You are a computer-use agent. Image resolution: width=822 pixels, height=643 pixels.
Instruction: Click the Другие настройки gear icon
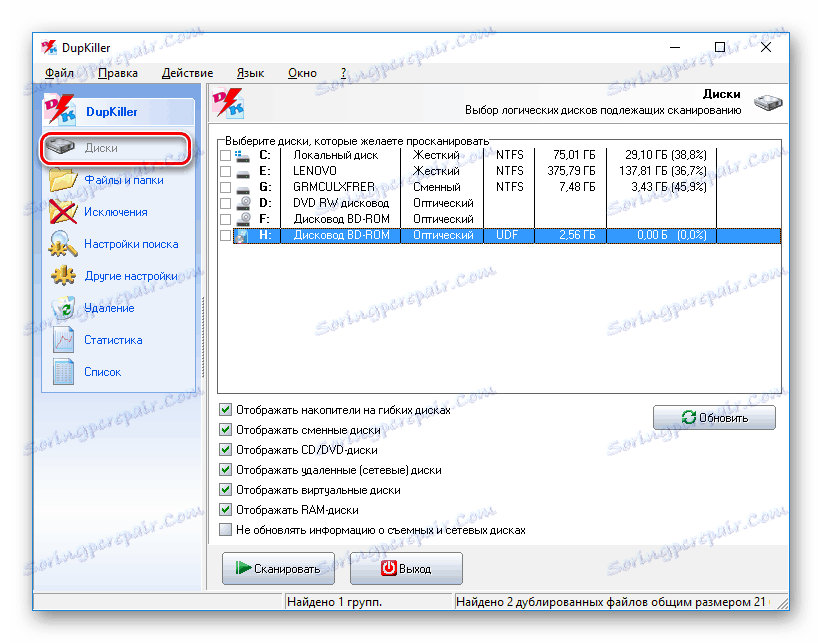(63, 276)
